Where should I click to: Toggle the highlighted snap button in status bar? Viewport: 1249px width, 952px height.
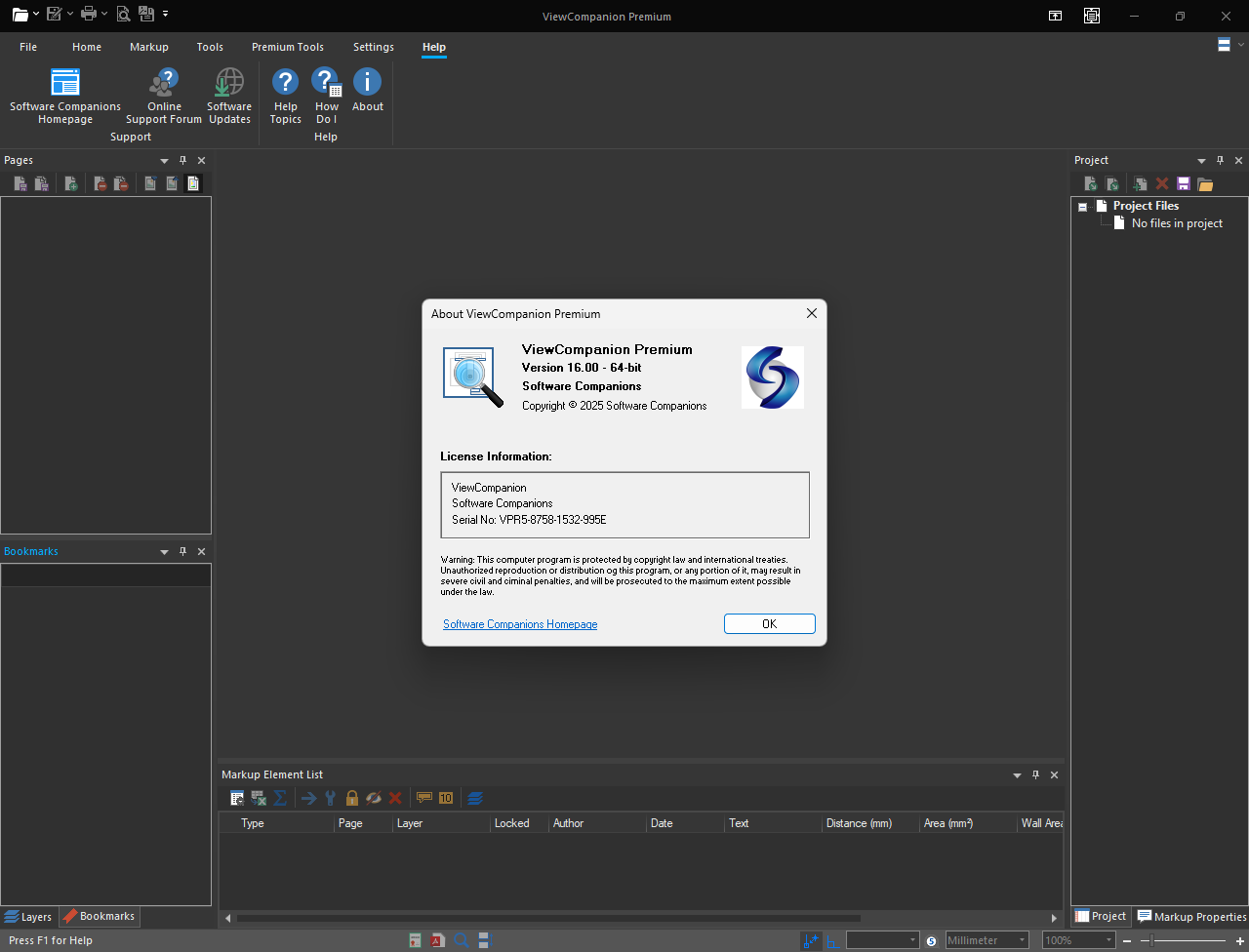[x=810, y=940]
